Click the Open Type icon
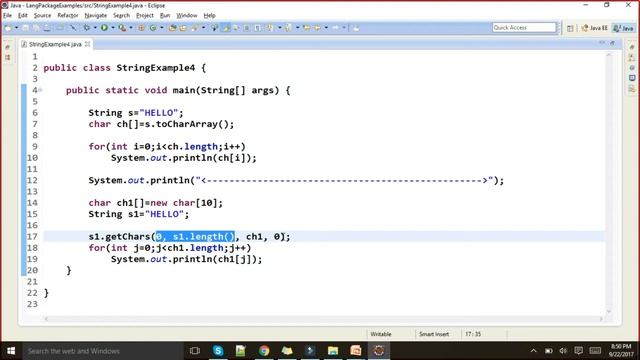This screenshot has width=640, height=360. pyautogui.click(x=172, y=28)
